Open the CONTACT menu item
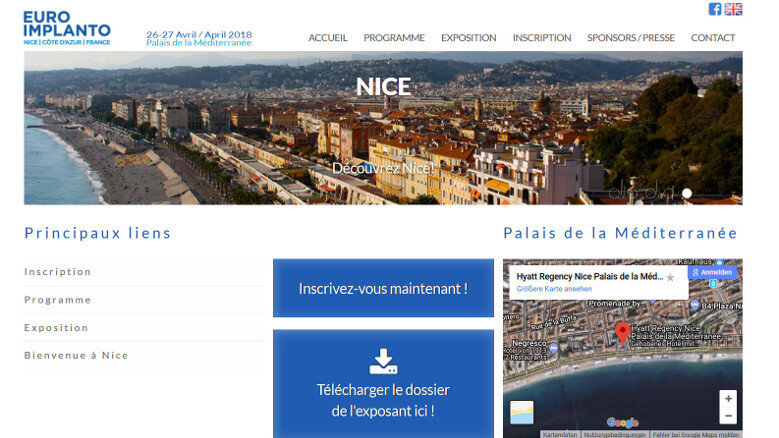This screenshot has height=438, width=779. tap(713, 38)
